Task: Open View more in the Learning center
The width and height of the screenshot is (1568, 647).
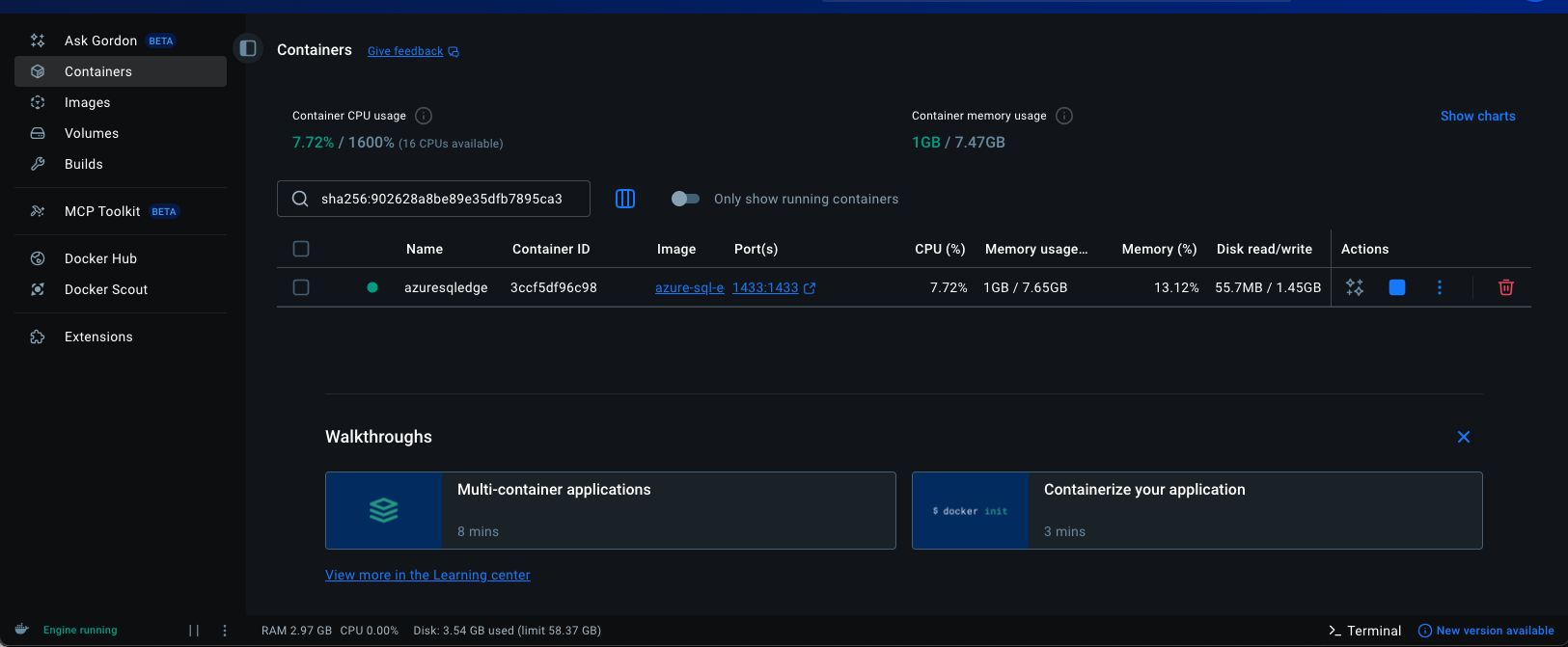Action: pyautogui.click(x=427, y=575)
